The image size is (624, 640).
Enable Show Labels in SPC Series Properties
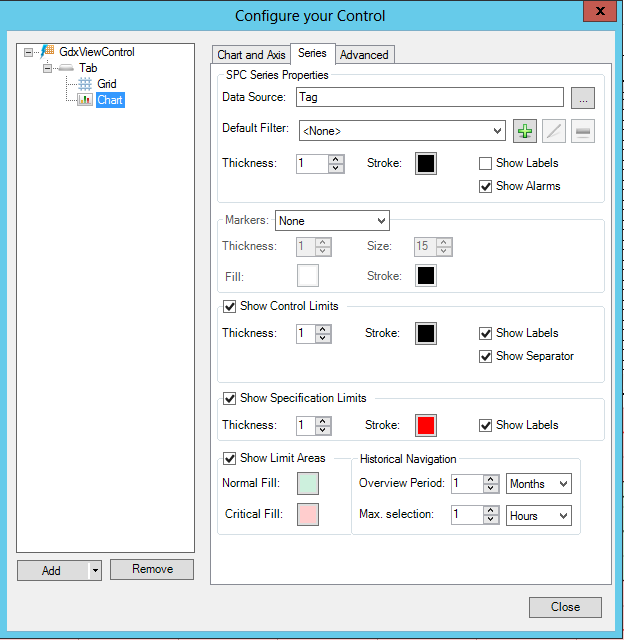tap(486, 163)
